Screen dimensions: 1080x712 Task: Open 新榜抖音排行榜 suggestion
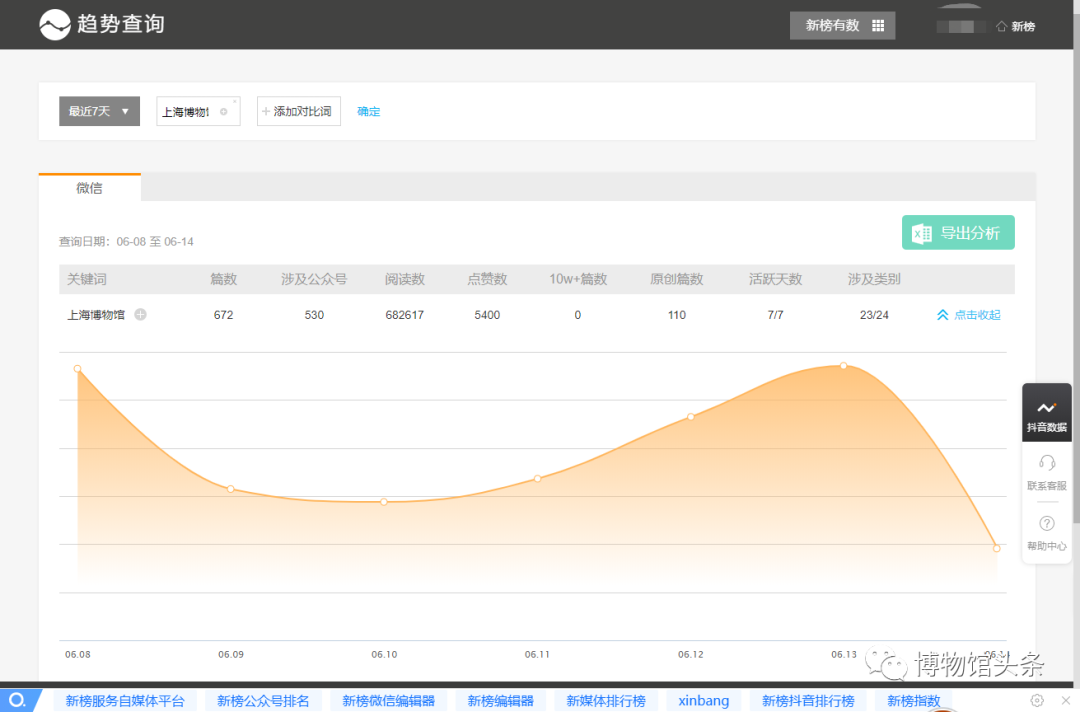[808, 701]
